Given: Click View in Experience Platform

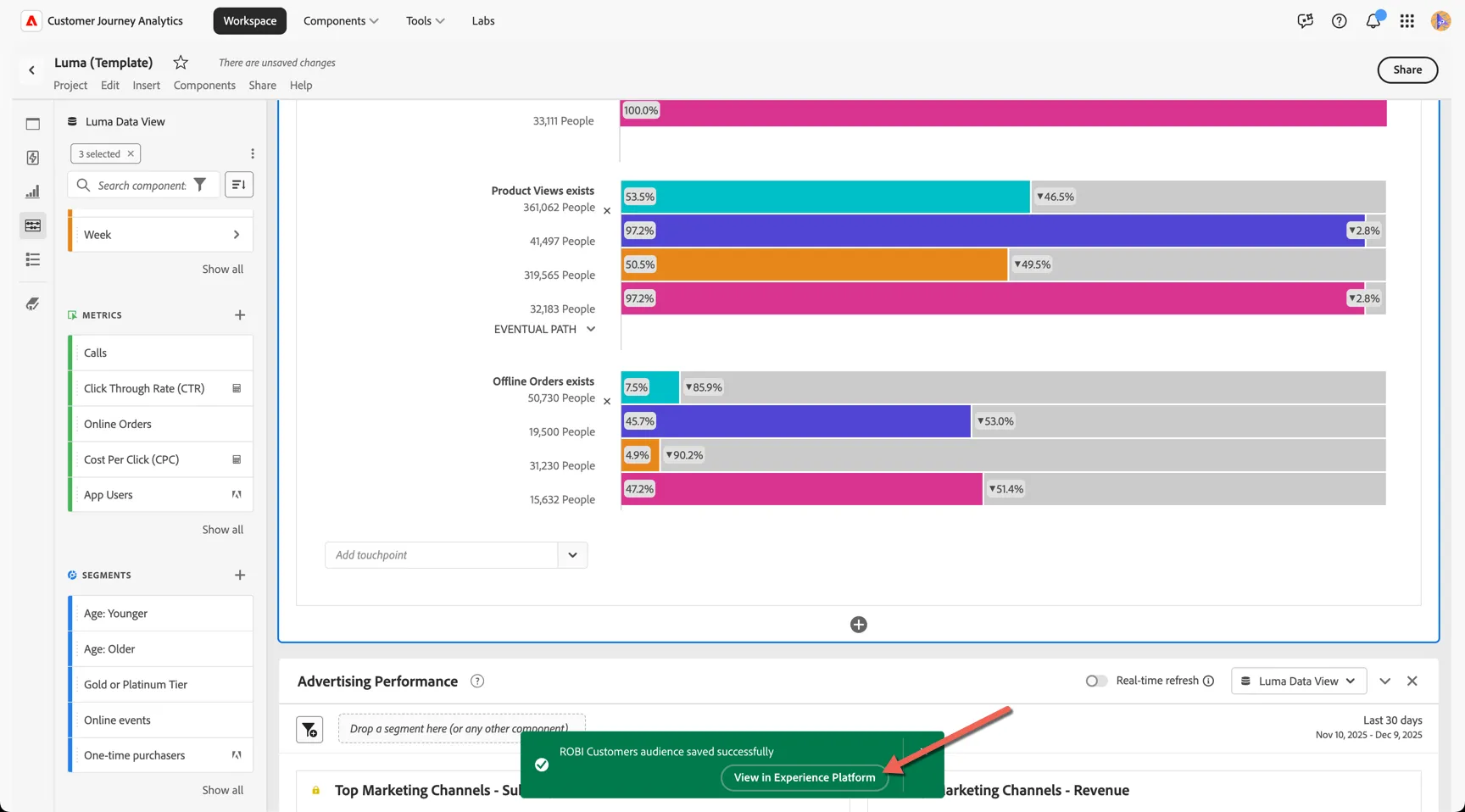Looking at the screenshot, I should click(805, 777).
